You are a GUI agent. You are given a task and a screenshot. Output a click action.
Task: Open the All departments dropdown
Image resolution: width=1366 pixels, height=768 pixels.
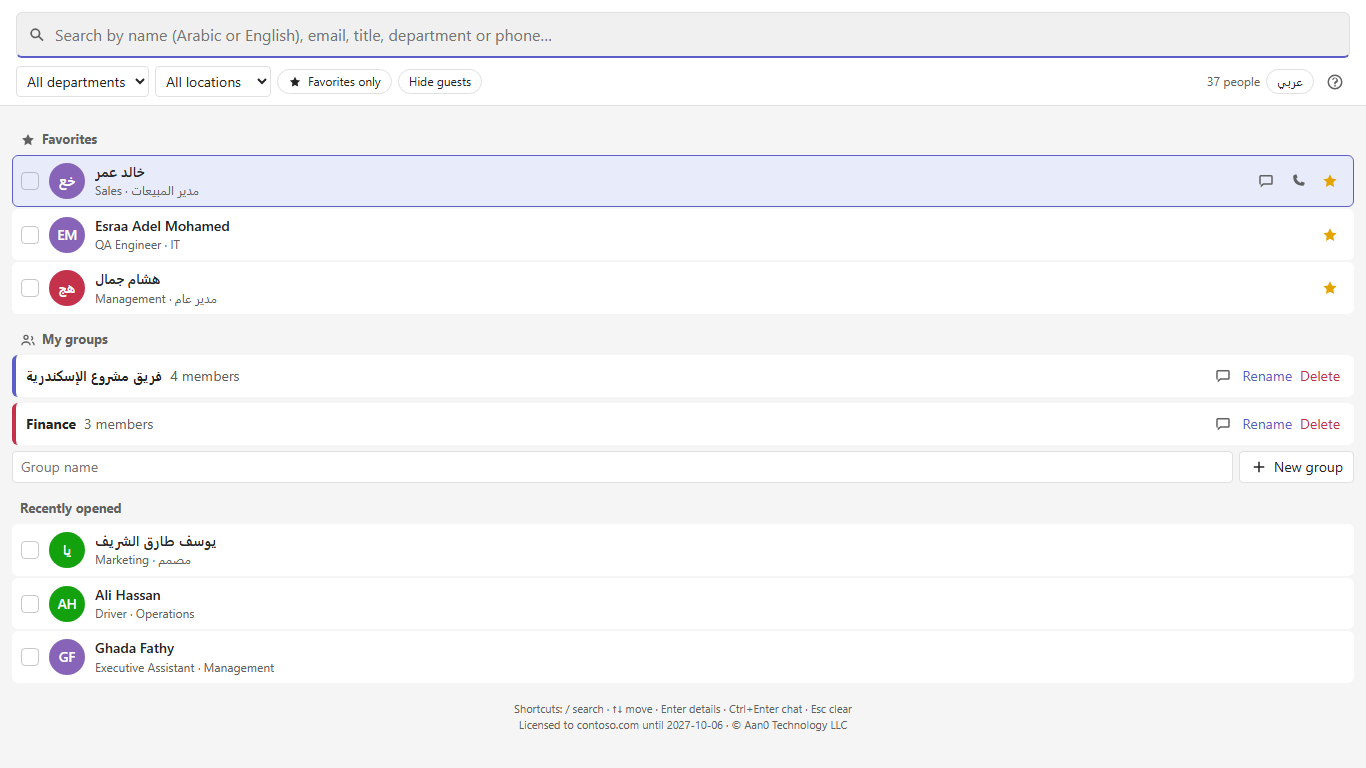click(x=82, y=82)
